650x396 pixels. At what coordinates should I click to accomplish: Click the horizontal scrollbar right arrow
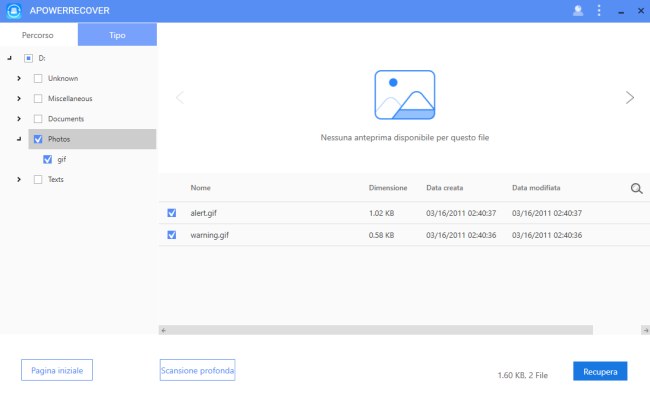pos(645,330)
